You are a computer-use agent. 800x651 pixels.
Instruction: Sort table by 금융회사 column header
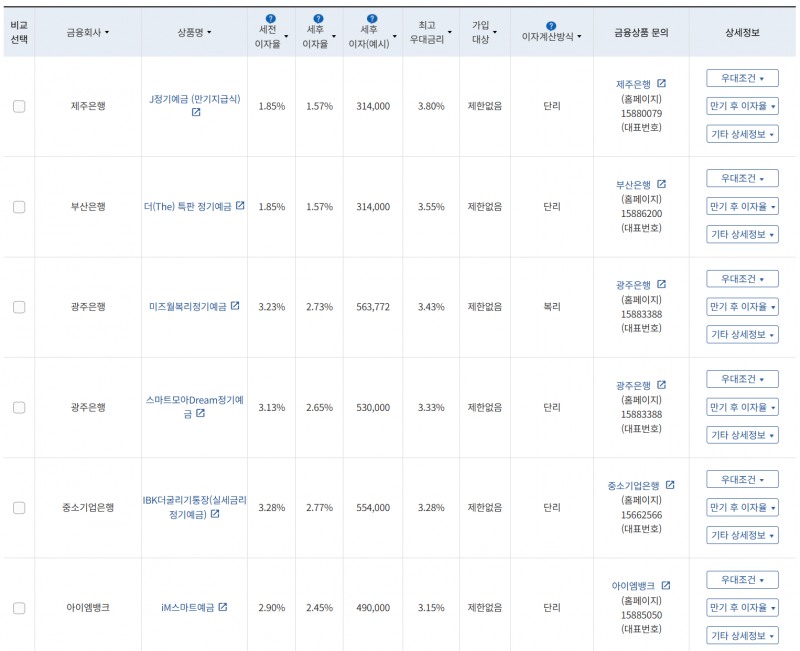click(88, 33)
